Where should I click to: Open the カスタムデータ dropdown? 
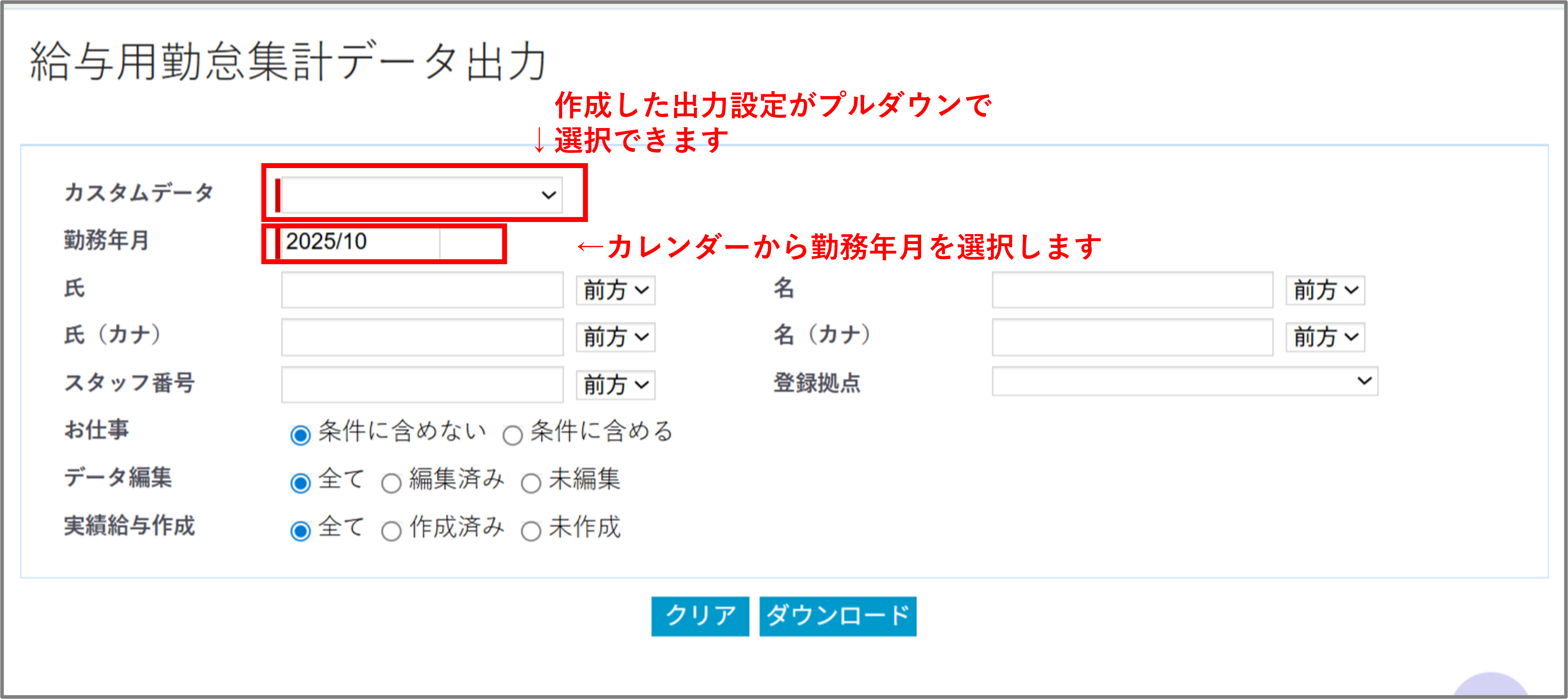pos(421,195)
